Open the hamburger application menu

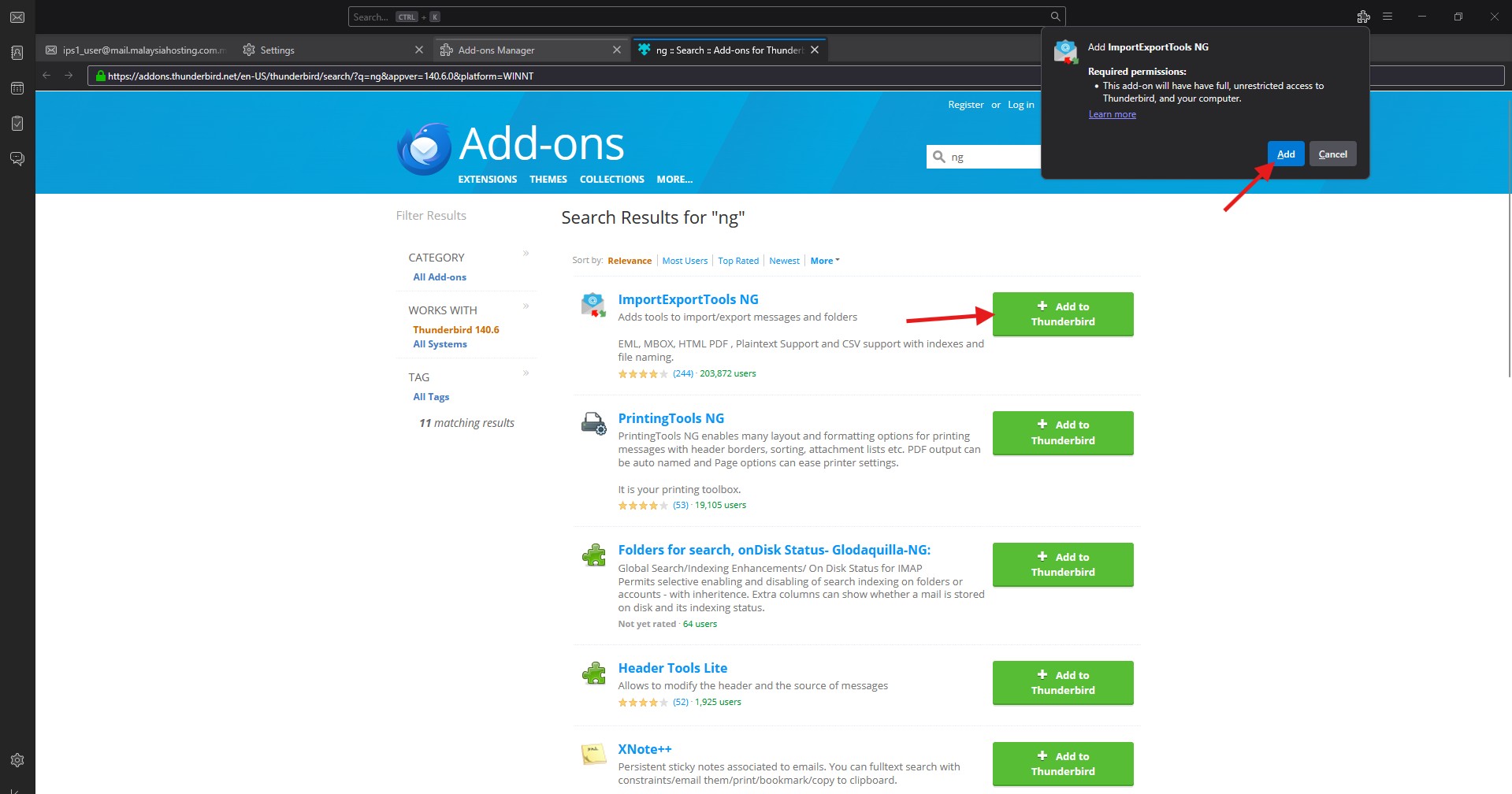[x=1388, y=17]
